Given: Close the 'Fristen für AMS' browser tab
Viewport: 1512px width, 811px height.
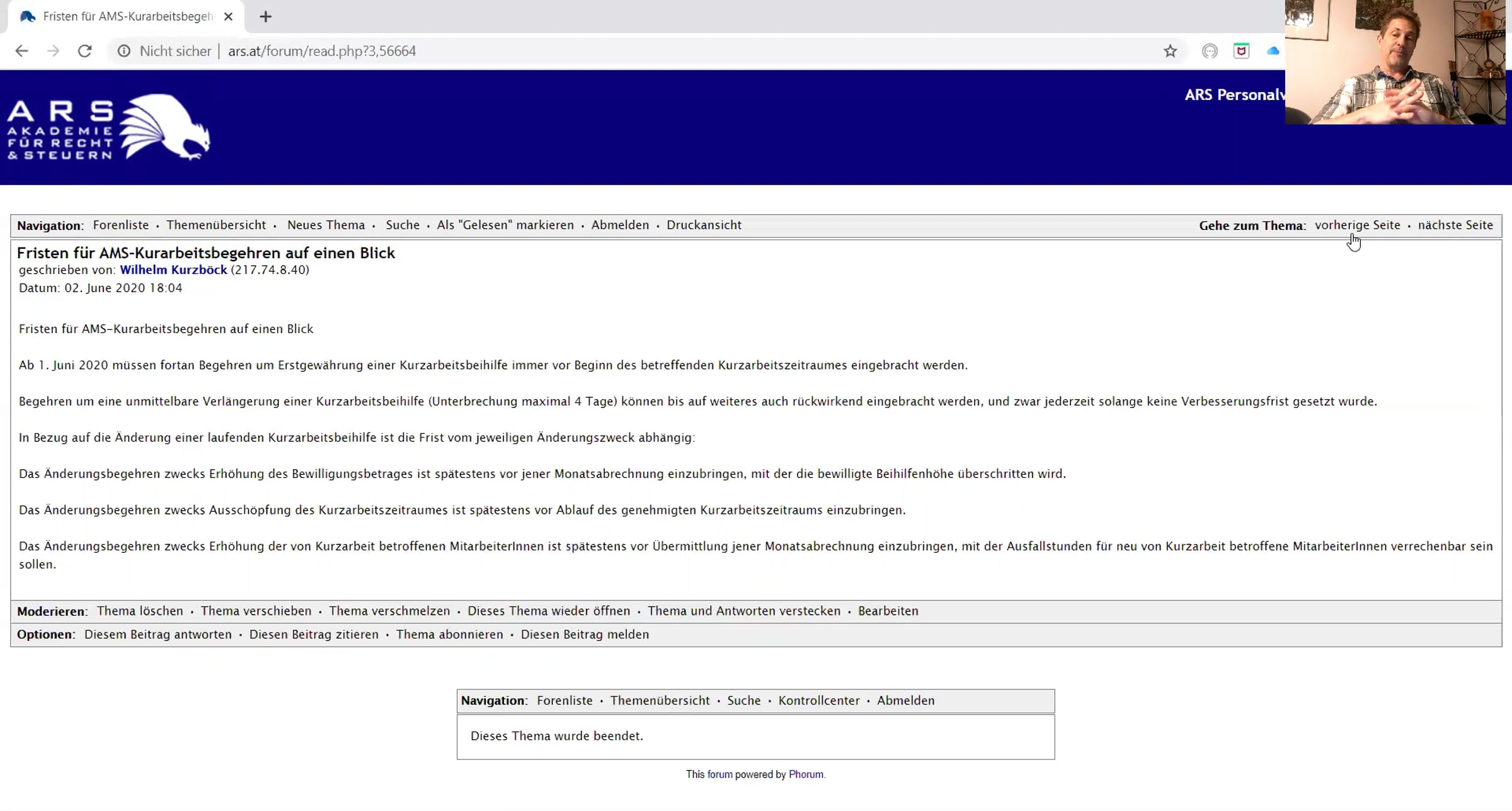Looking at the screenshot, I should click(228, 16).
